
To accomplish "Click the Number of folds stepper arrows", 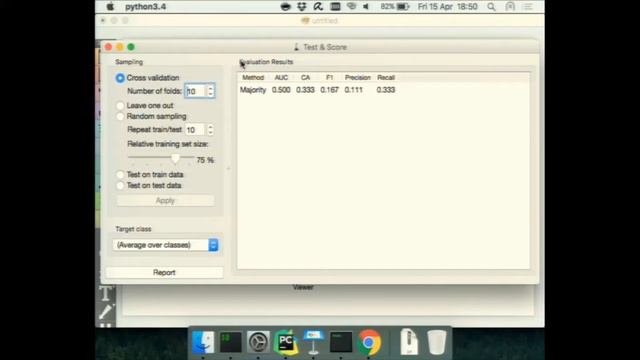I will (x=211, y=91).
